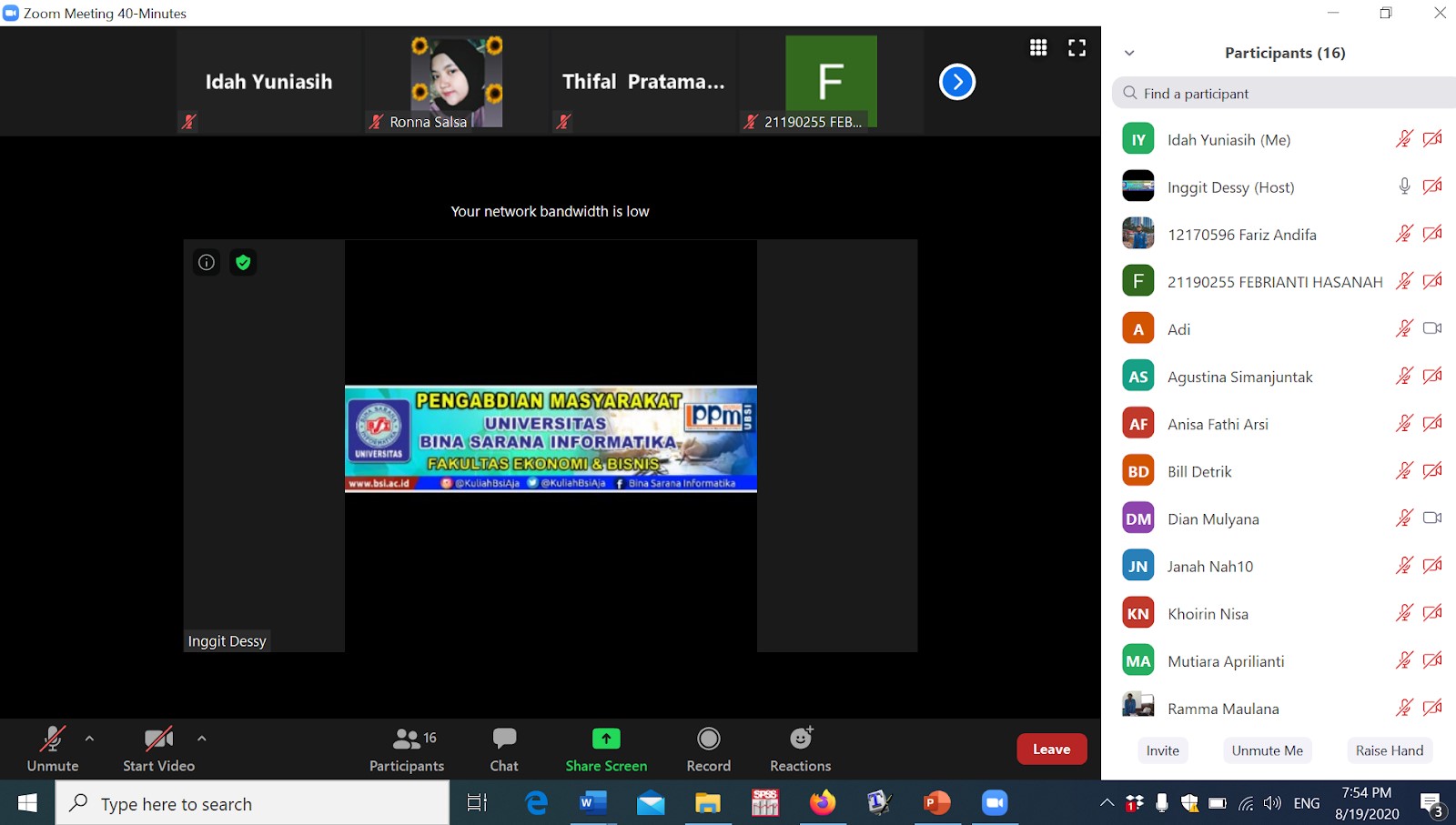
Task: Unmute the microphone in the meeting toolbar
Action: tap(53, 749)
